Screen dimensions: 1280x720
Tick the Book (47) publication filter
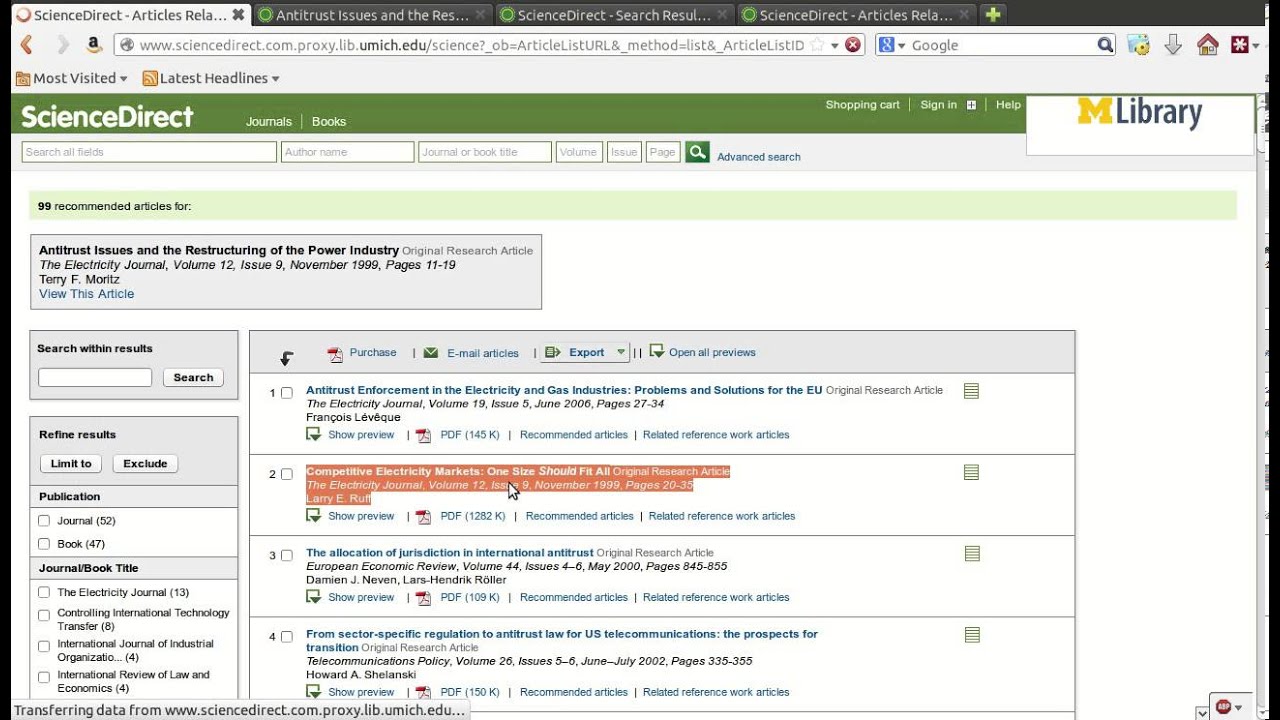coord(44,544)
